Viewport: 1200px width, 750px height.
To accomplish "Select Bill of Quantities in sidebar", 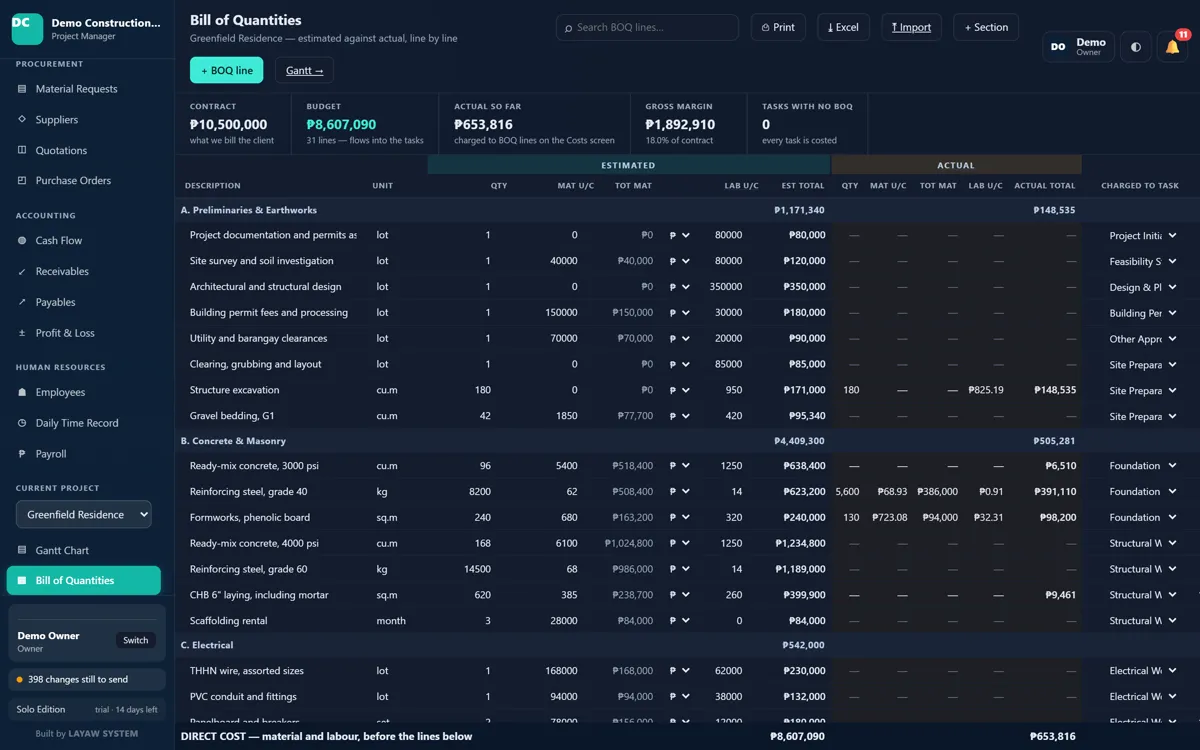I will [x=84, y=581].
